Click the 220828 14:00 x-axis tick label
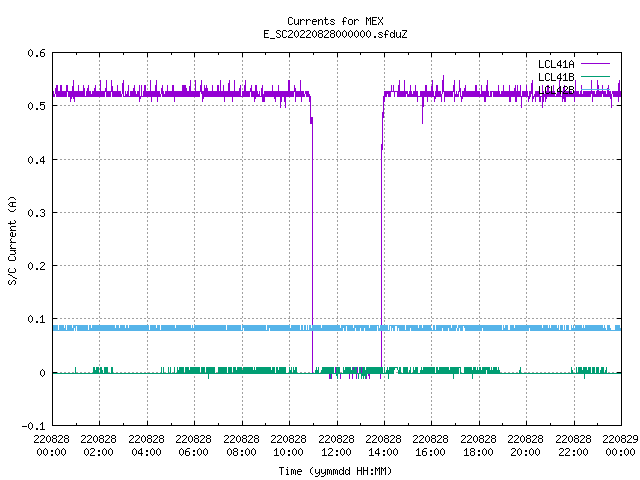Screen dimensions: 640x480 (383, 446)
